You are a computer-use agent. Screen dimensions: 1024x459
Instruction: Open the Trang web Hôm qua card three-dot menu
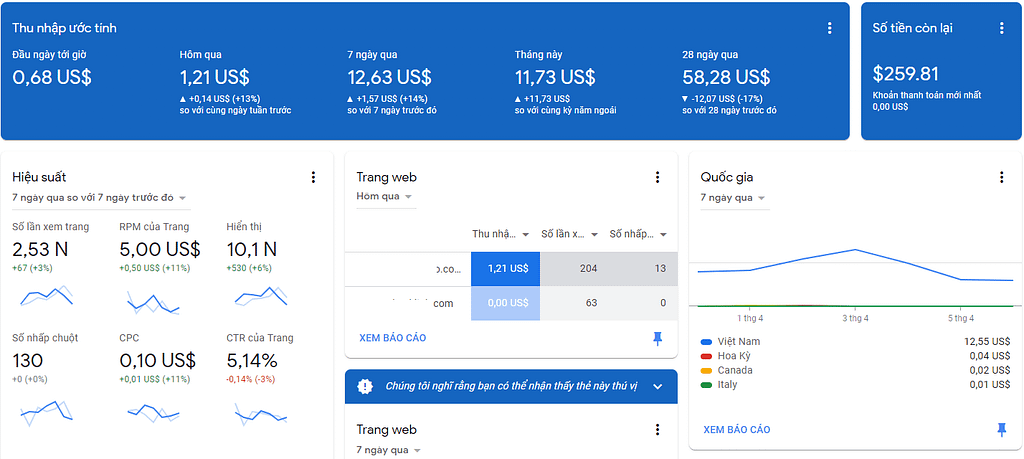point(657,177)
